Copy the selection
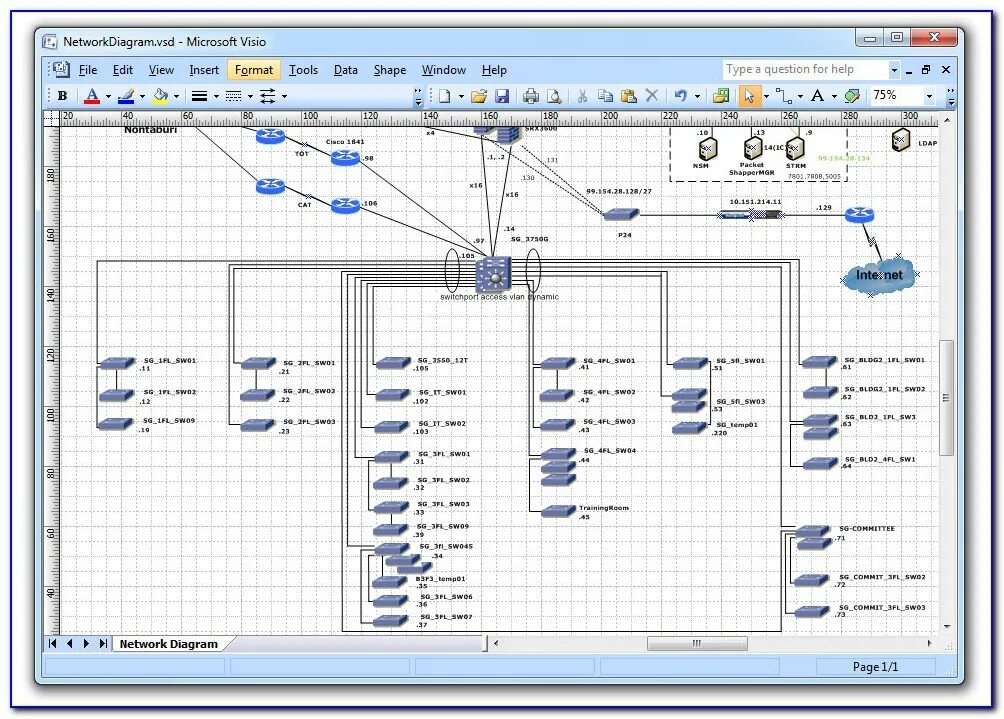 point(605,96)
